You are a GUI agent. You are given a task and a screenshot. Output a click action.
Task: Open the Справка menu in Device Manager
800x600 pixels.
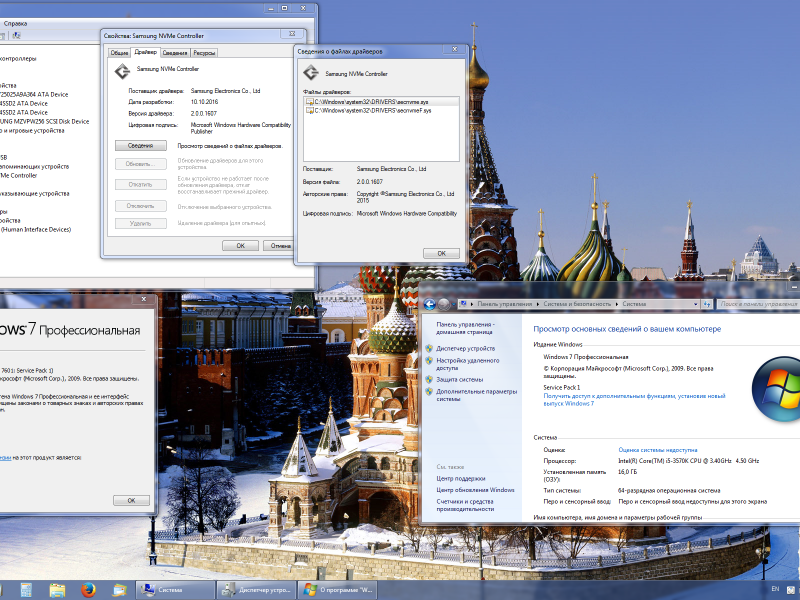click(15, 23)
